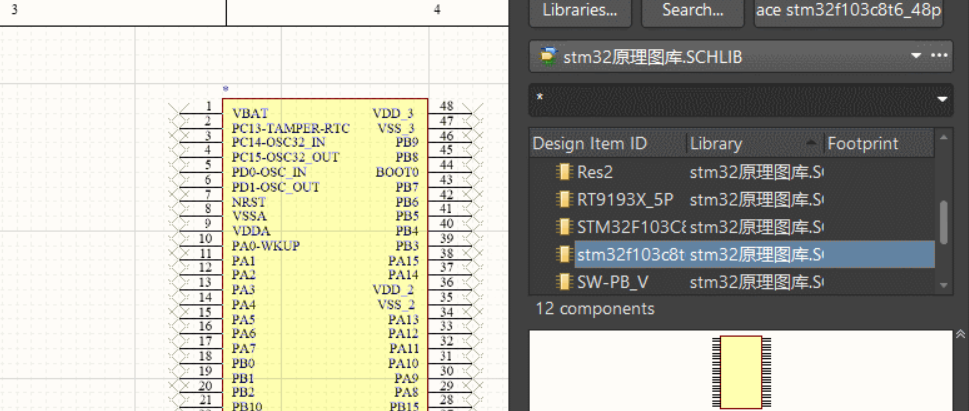Select the PB9 pin label
This screenshot has height=411, width=969.
[x=407, y=143]
